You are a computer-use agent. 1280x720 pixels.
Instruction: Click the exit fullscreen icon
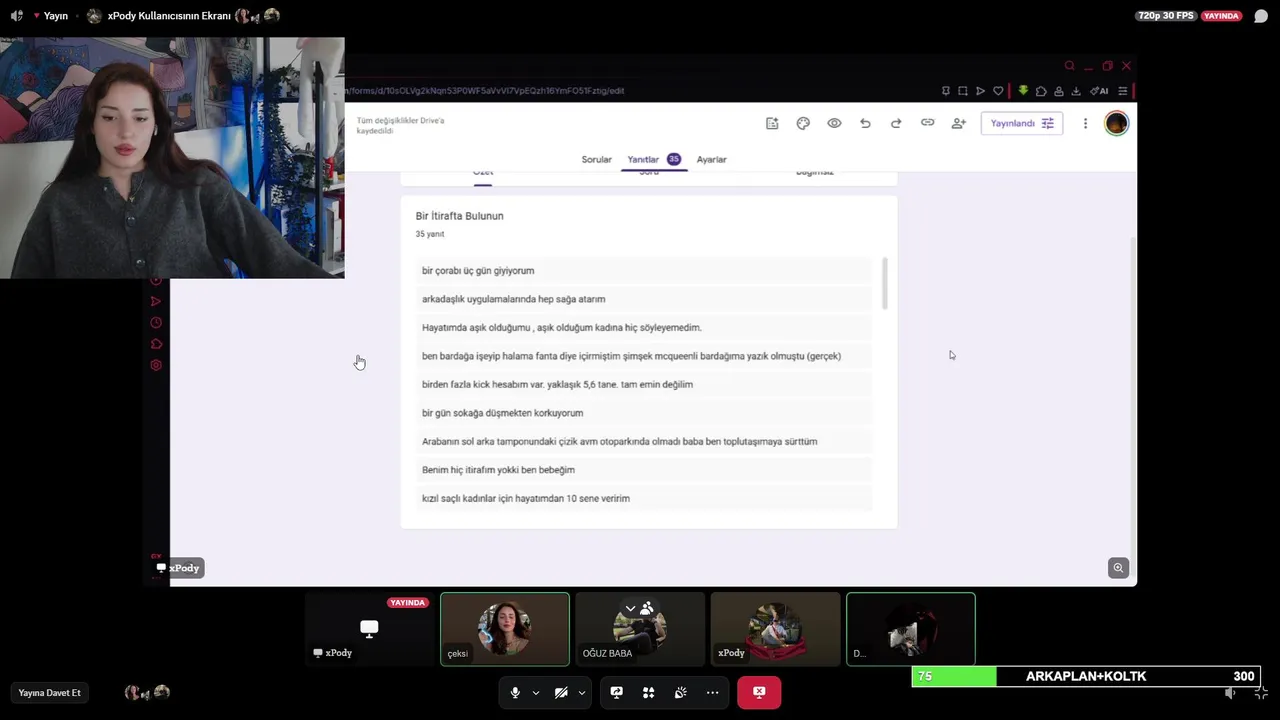[x=1261, y=693]
